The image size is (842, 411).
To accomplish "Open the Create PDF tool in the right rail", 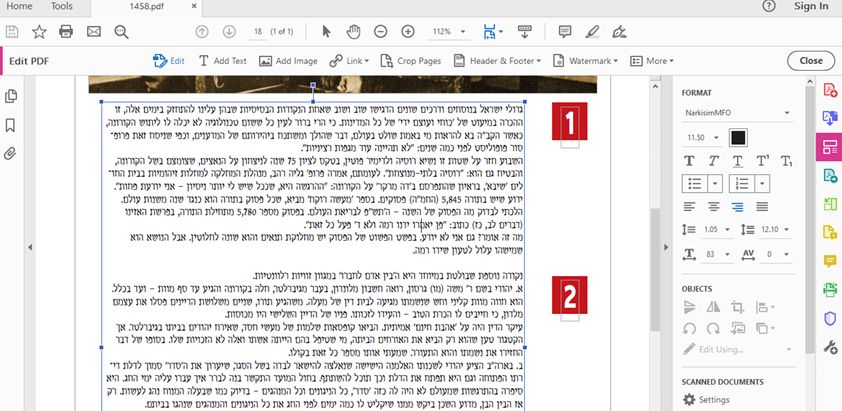I will click(830, 90).
